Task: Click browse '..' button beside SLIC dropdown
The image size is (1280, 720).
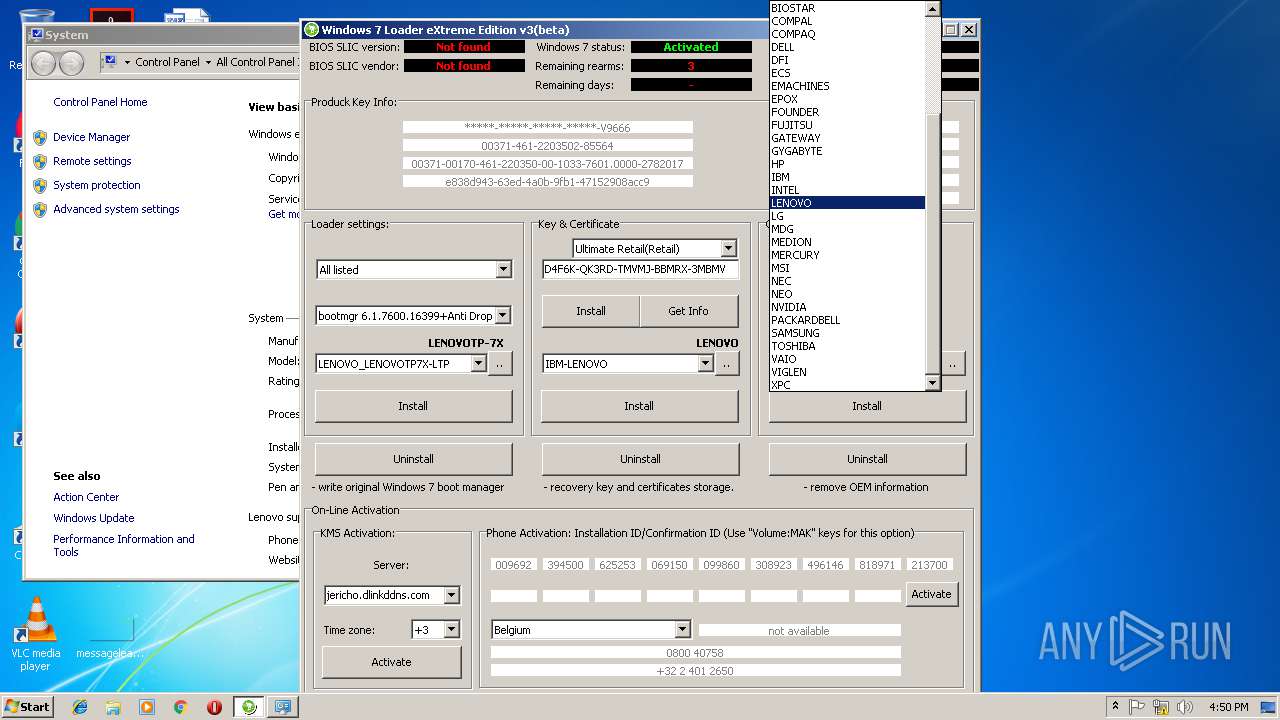Action: point(500,364)
